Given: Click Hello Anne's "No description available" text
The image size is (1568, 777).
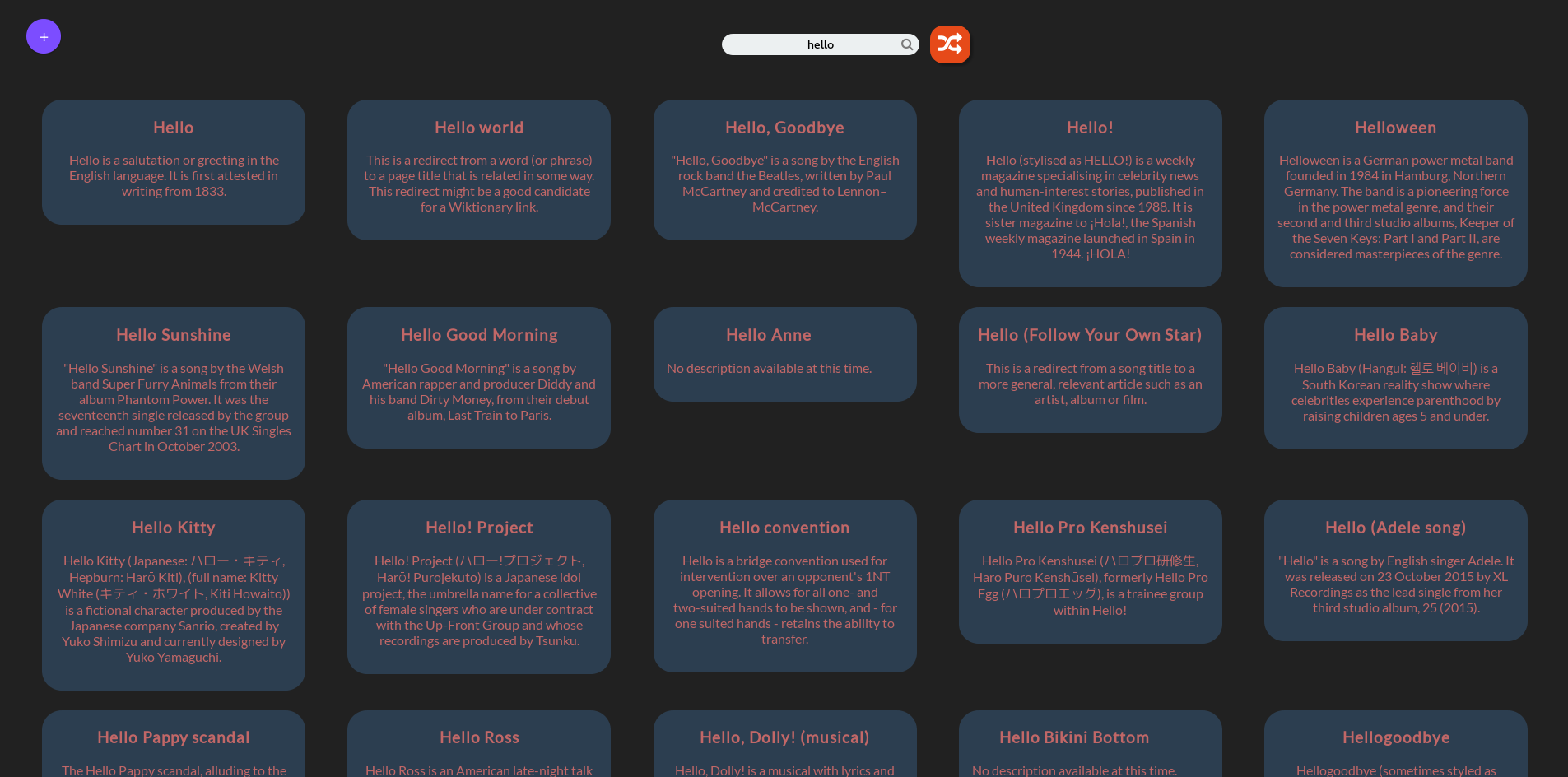Looking at the screenshot, I should click(x=769, y=368).
